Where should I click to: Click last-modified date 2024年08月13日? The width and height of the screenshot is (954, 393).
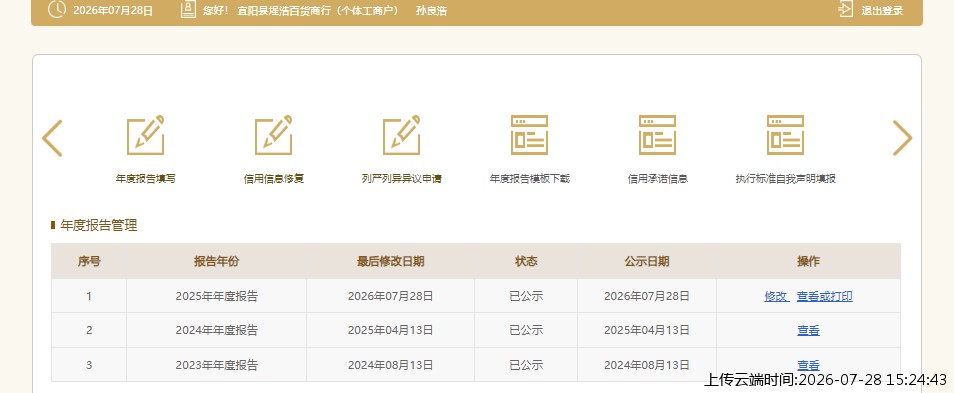pos(391,365)
